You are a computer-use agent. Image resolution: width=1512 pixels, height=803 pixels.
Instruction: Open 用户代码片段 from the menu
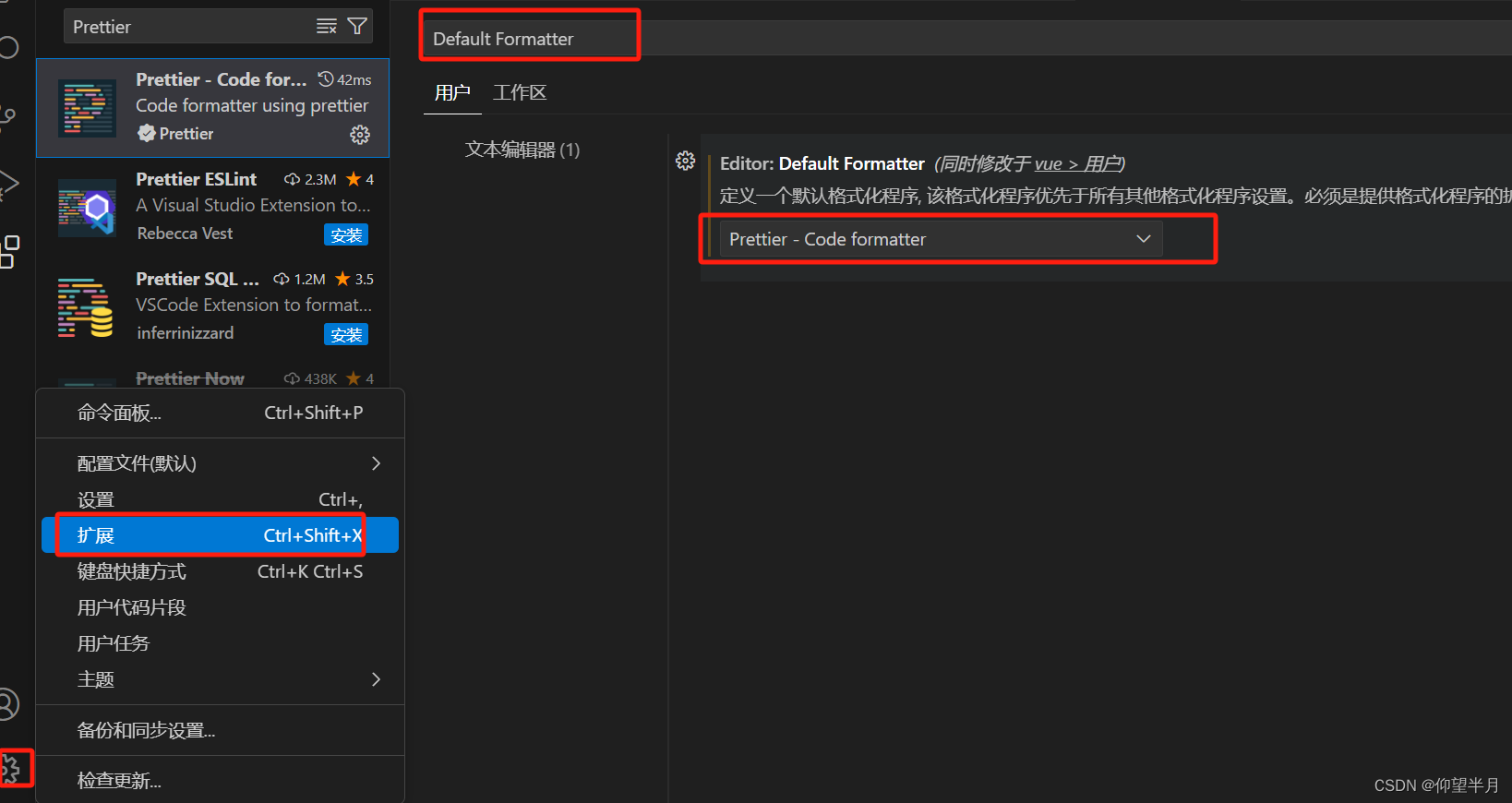click(x=220, y=607)
